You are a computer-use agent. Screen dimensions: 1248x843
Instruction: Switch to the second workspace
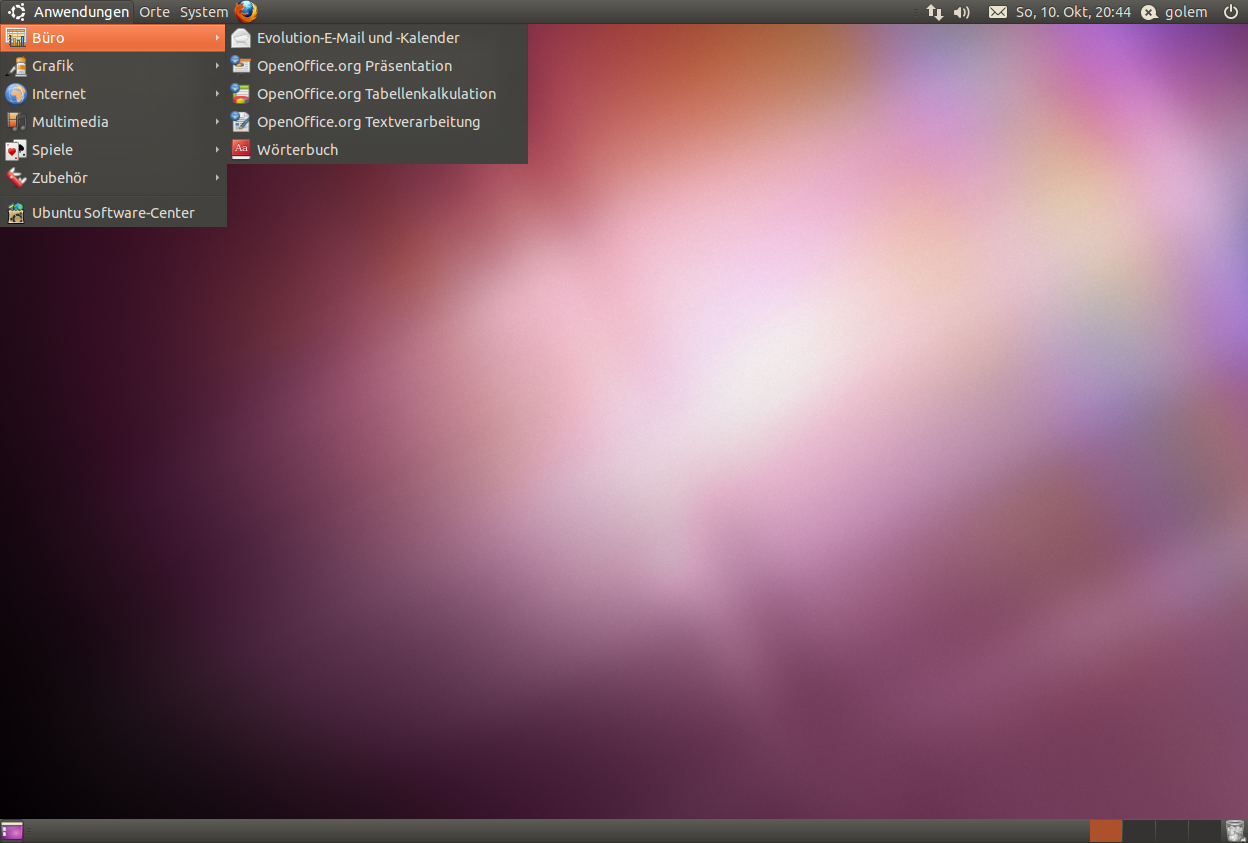coord(1139,831)
